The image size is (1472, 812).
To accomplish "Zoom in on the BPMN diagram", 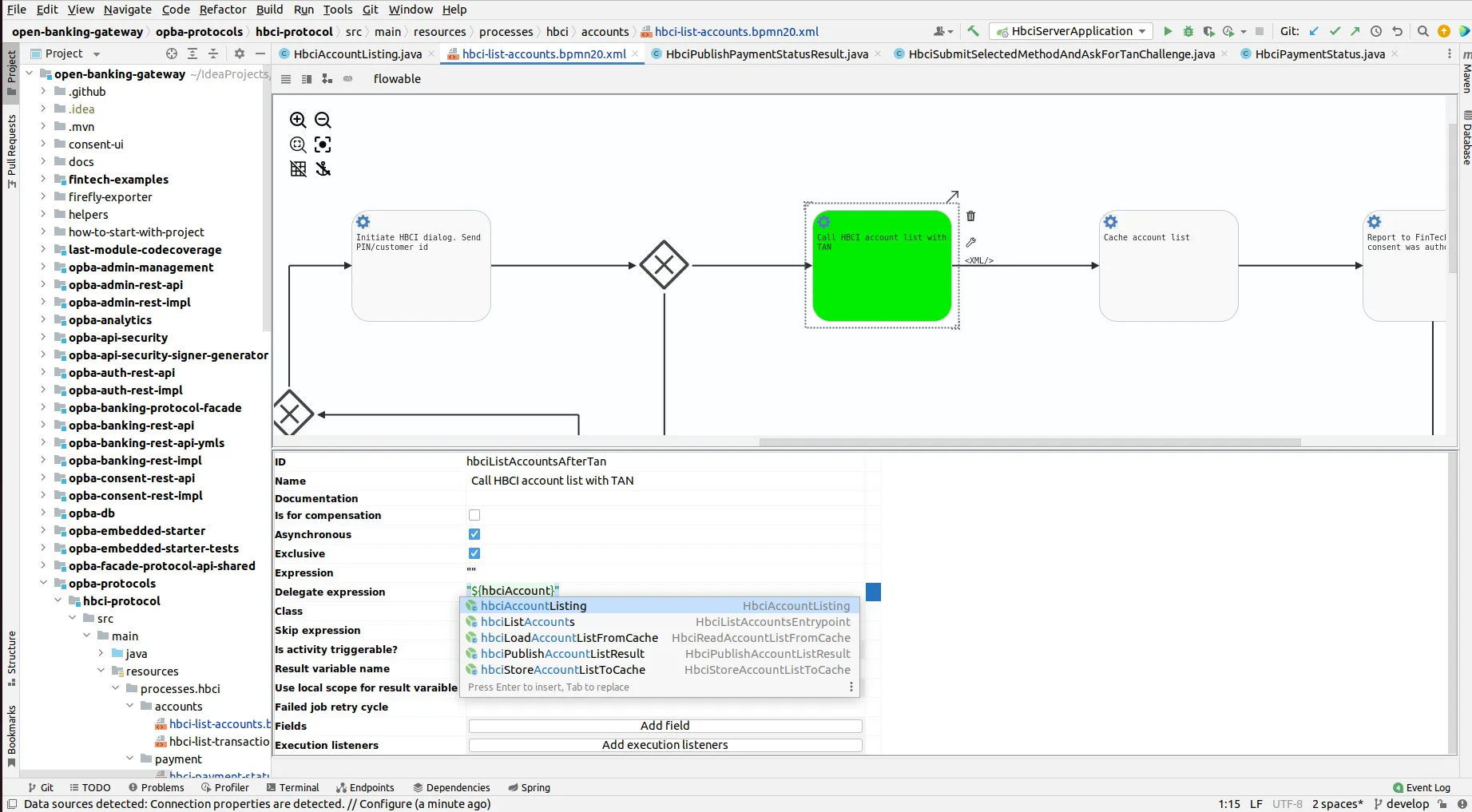I will click(298, 120).
